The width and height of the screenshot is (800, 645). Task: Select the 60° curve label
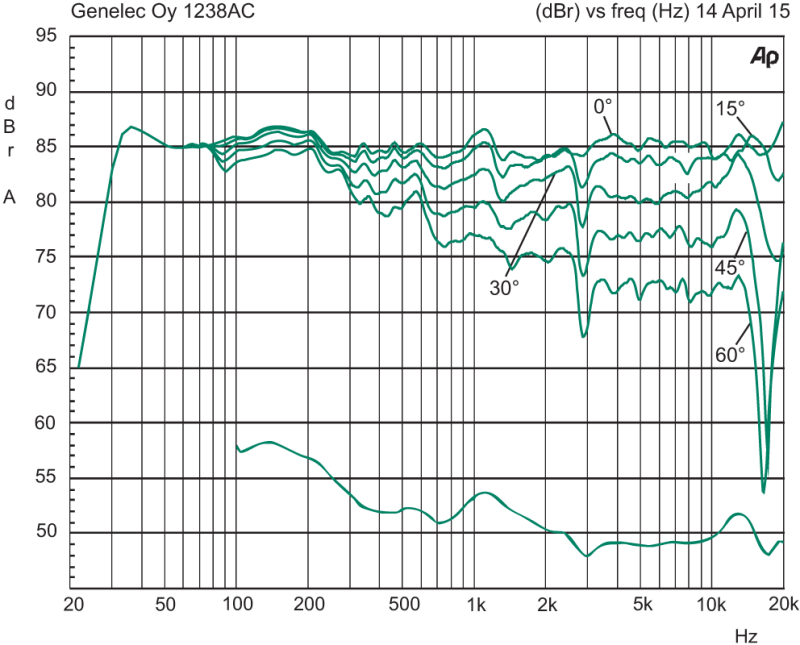730,354
